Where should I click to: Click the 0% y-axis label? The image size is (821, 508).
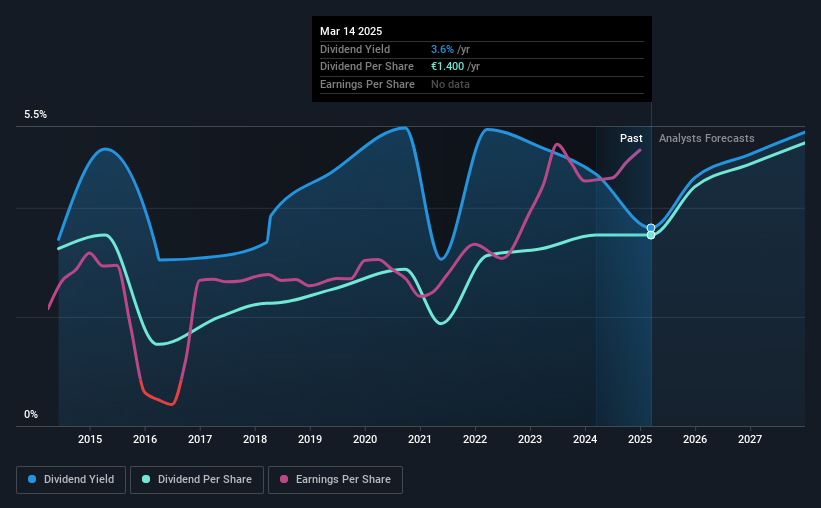[31, 414]
